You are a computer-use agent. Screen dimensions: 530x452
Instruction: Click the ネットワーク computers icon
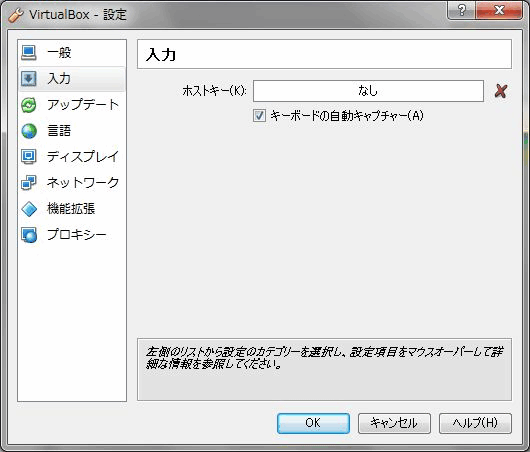pos(29,183)
